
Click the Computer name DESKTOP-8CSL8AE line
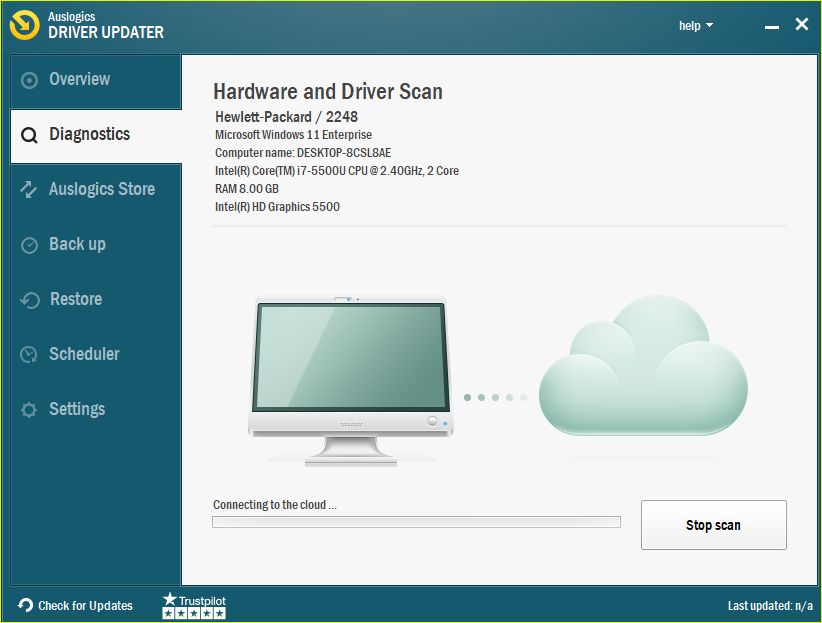[303, 153]
